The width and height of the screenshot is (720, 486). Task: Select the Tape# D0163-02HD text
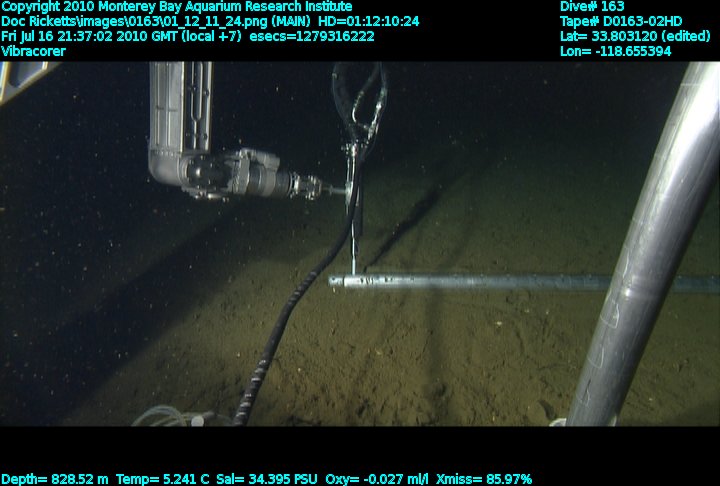pyautogui.click(x=621, y=21)
